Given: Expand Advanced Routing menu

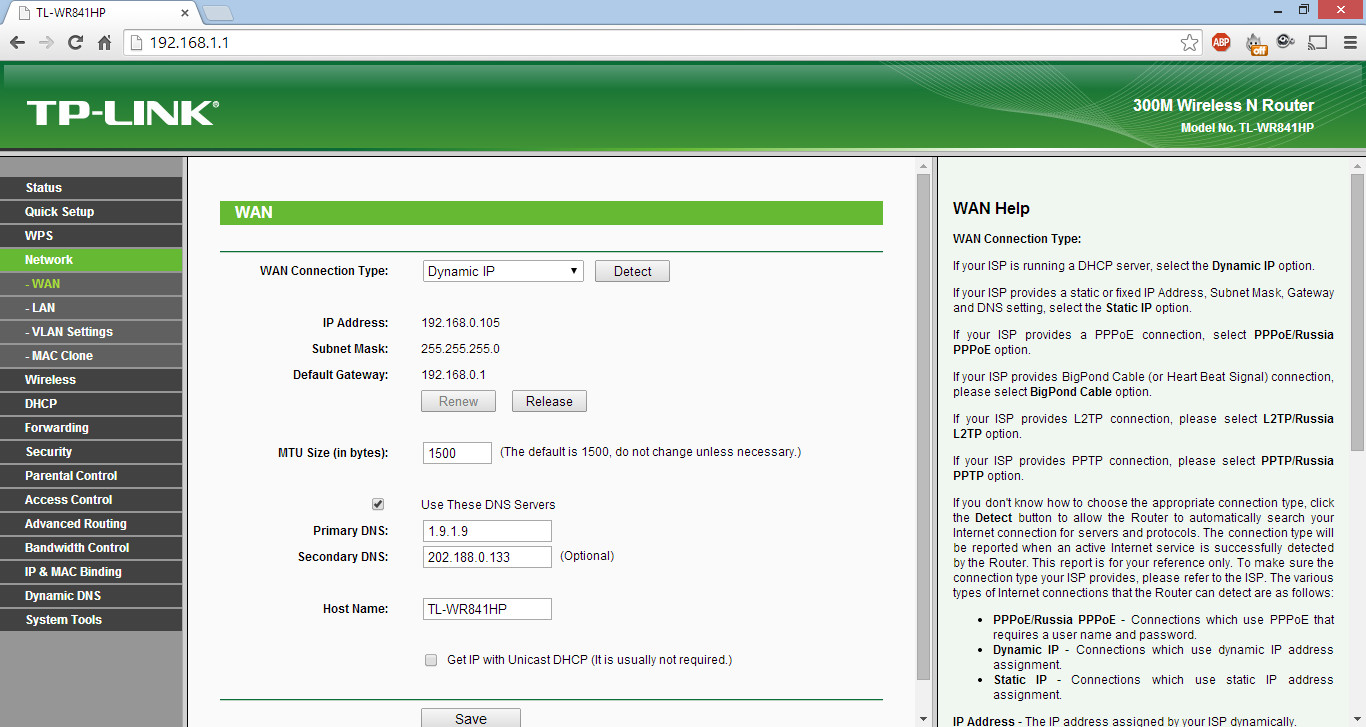Looking at the screenshot, I should pos(91,524).
